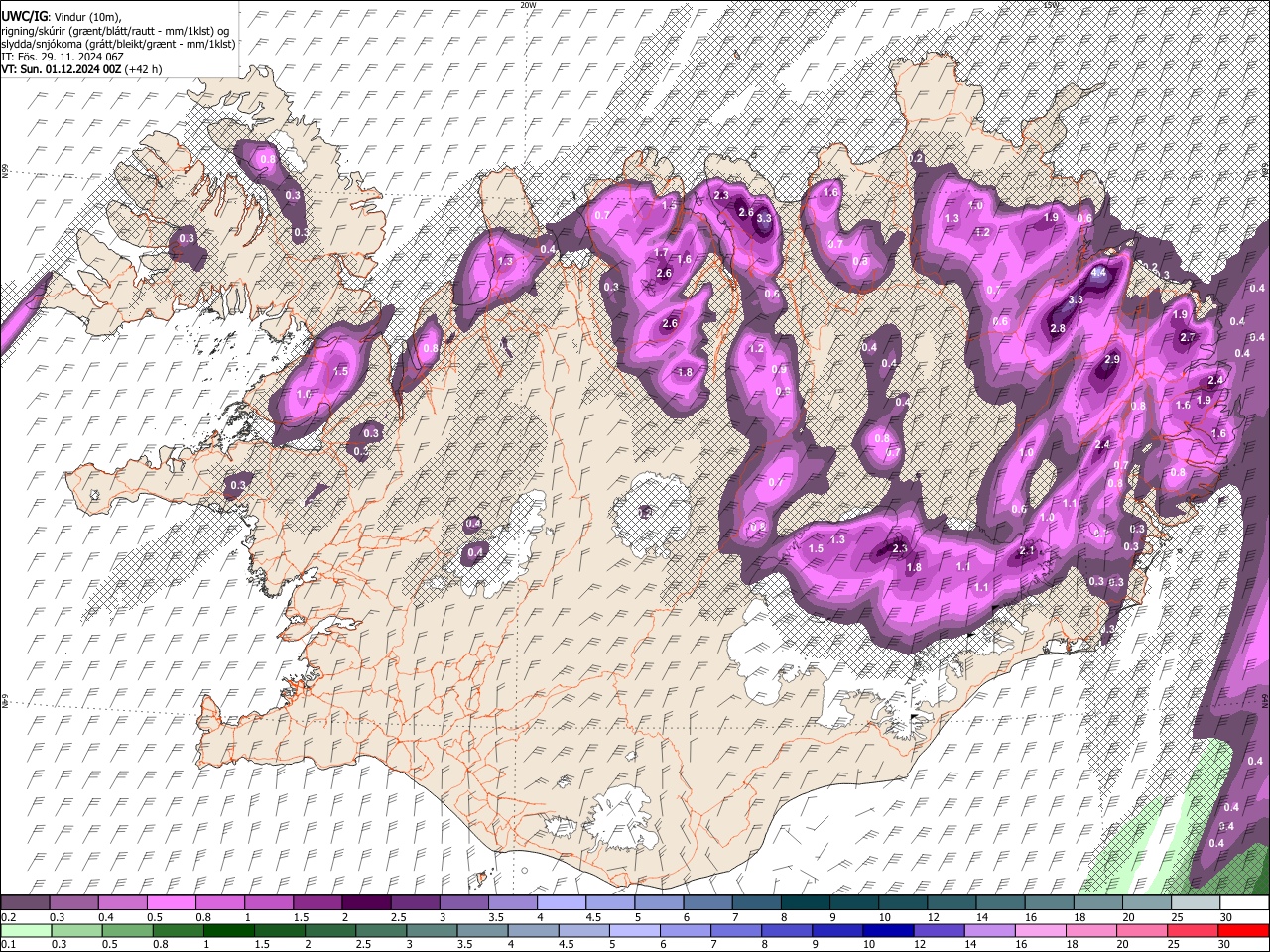This screenshot has height=952, width=1270.
Task: Click the '1.7' precipitation value on the map
Action: point(662,253)
